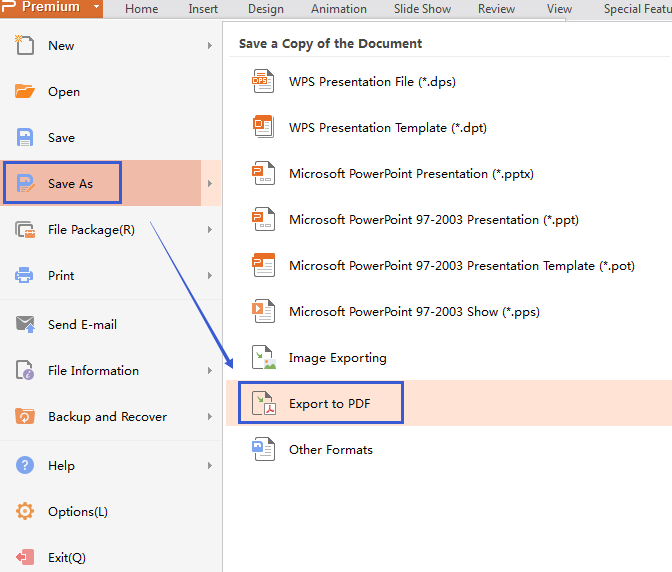Image resolution: width=672 pixels, height=572 pixels.
Task: Switch to the Insert tab
Action: 203,9
